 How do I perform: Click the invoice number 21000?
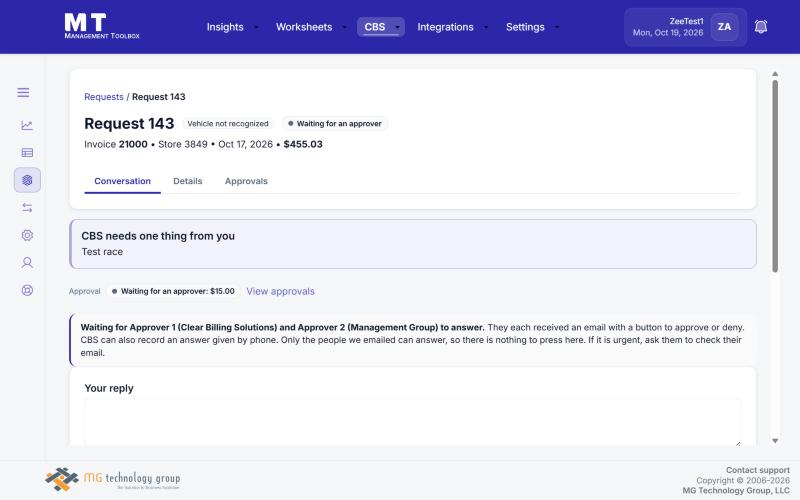133,144
